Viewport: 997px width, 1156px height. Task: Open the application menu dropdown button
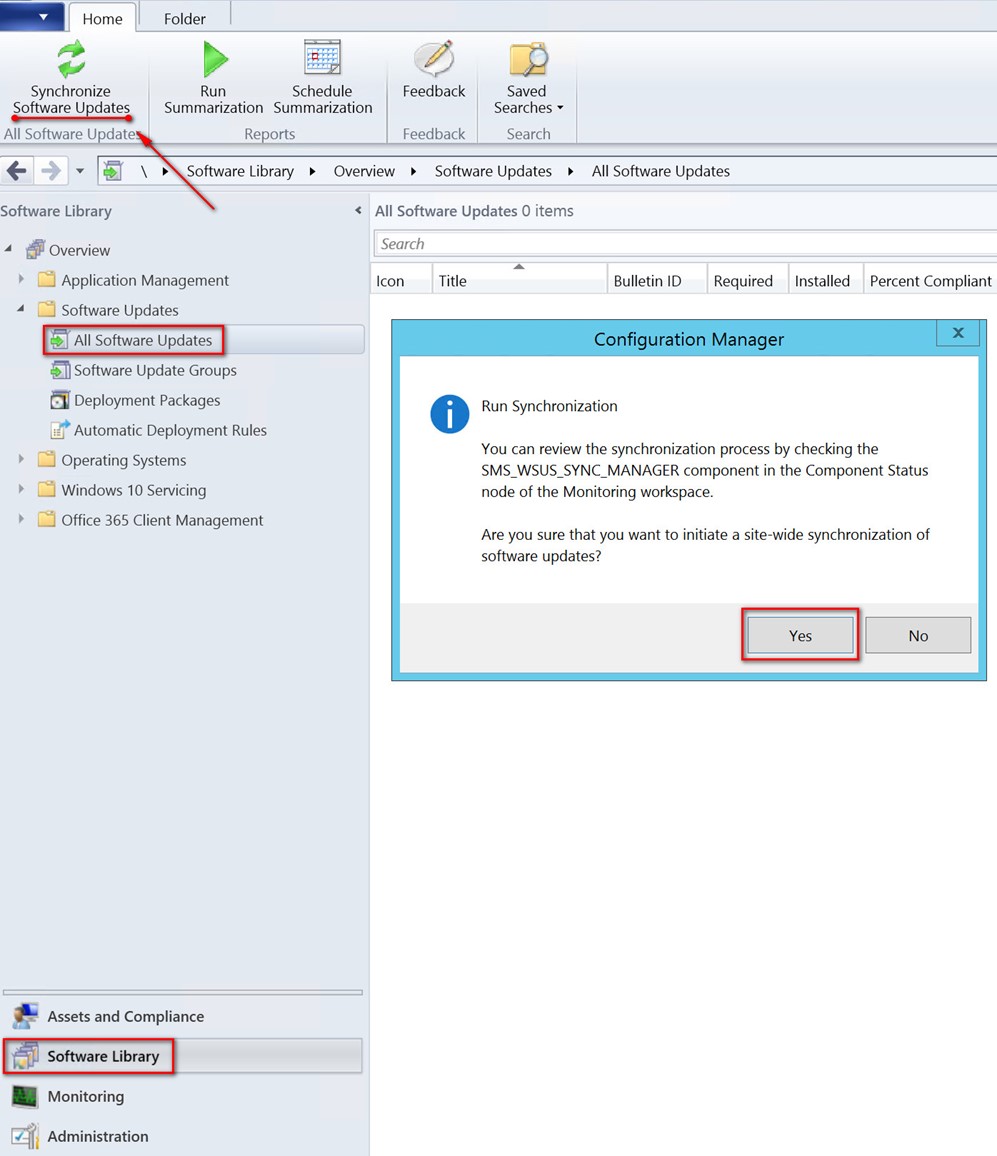coord(33,15)
